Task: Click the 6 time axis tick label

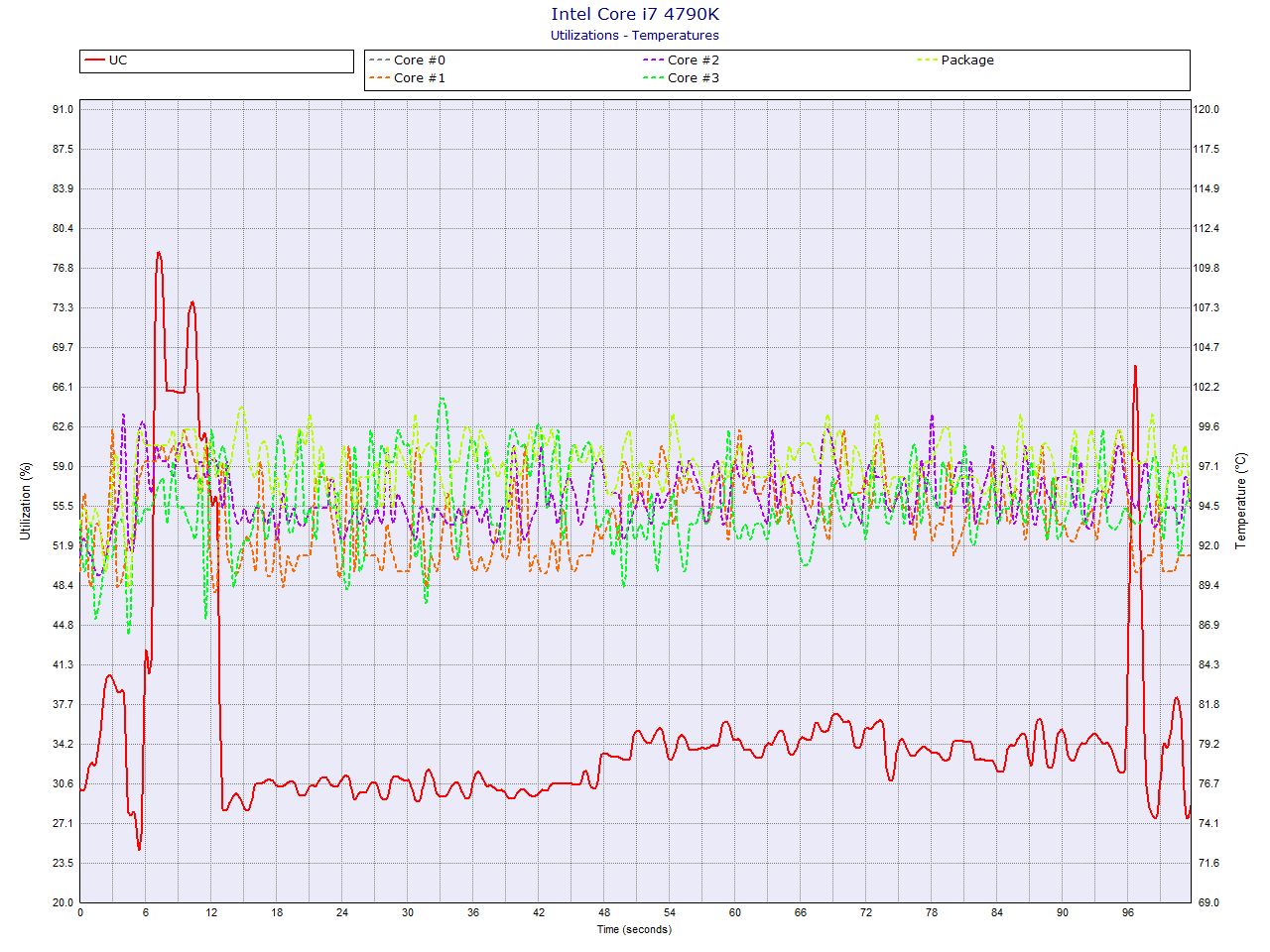Action: (145, 912)
